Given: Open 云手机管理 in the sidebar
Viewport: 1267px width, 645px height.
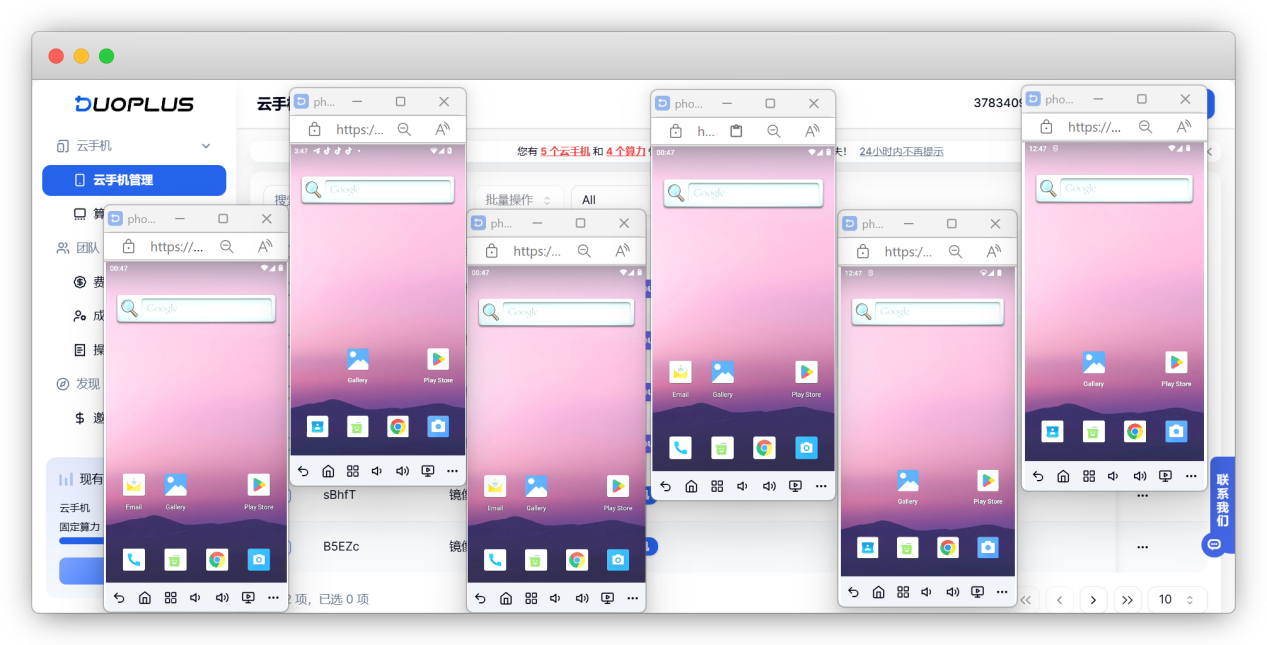Looking at the screenshot, I should click(x=133, y=180).
